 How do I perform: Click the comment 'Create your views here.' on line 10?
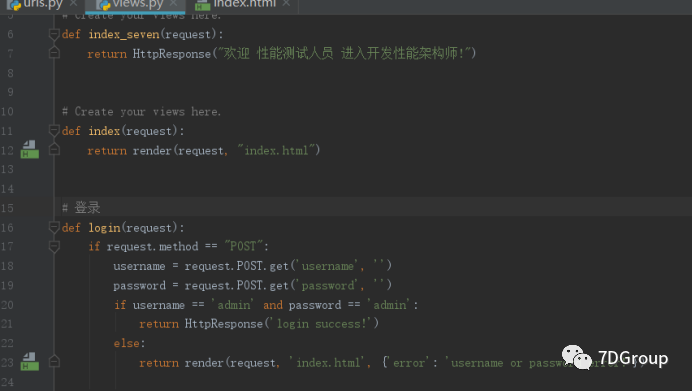[141, 112]
